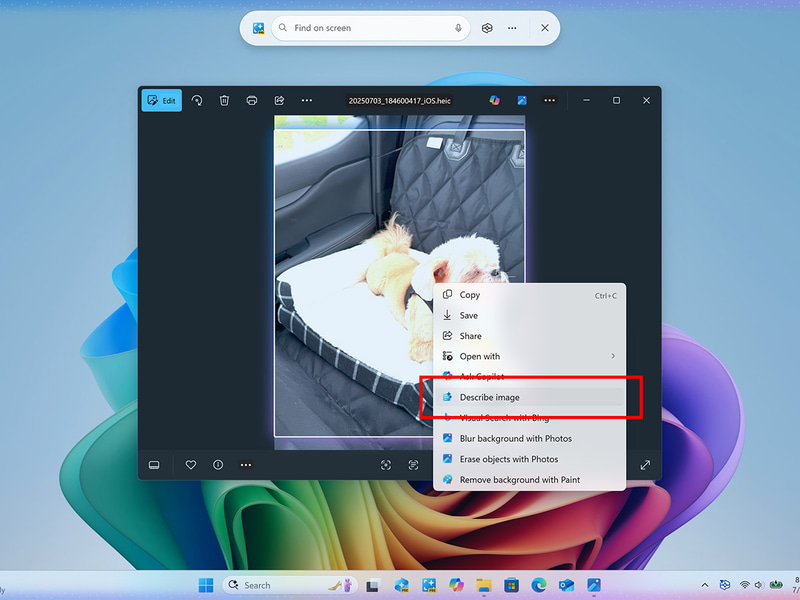
Task: Select the file name 20250703_184600417_iOS.heic
Action: tap(399, 101)
